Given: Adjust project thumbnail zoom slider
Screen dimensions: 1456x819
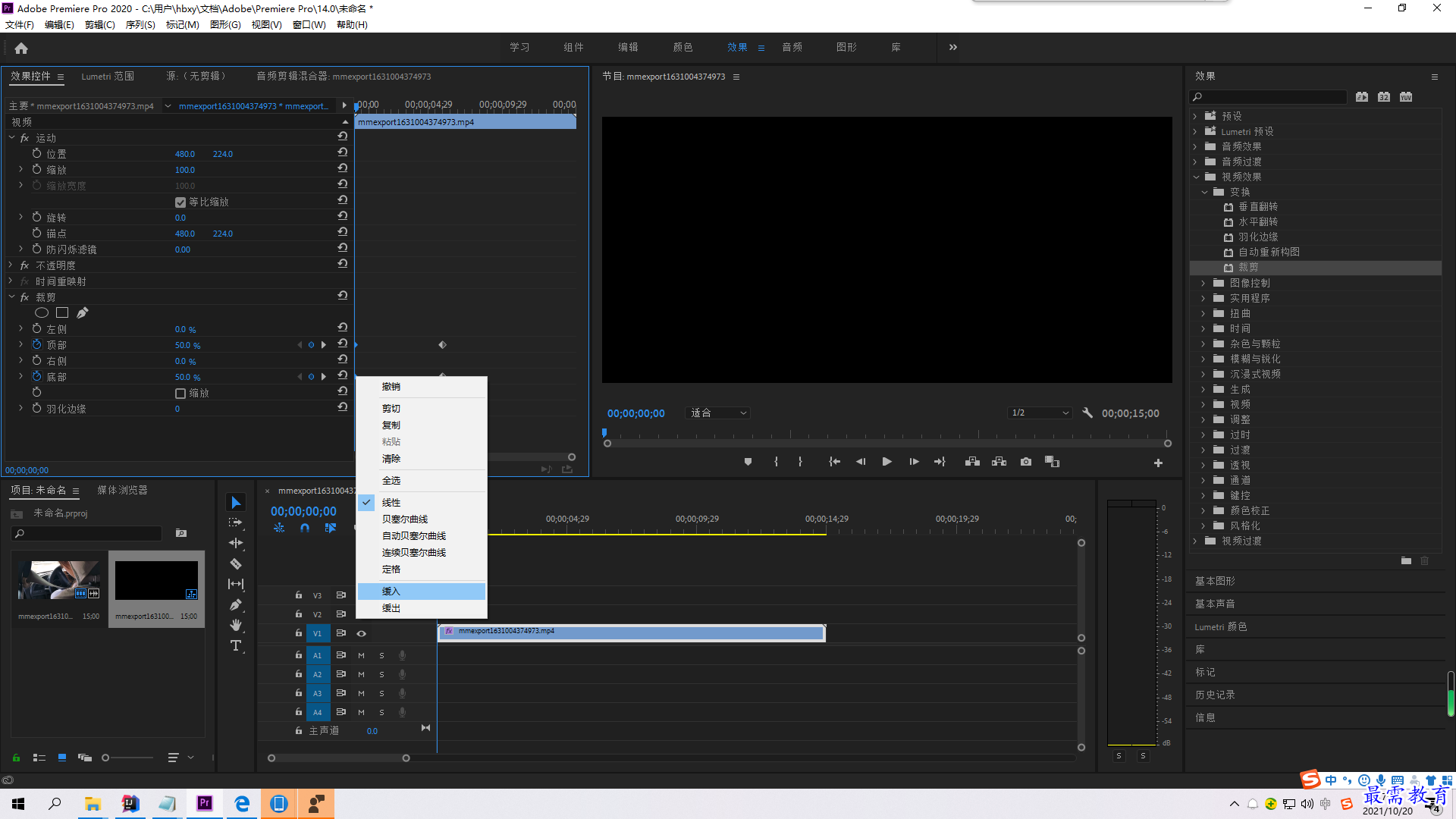Looking at the screenshot, I should tap(105, 758).
